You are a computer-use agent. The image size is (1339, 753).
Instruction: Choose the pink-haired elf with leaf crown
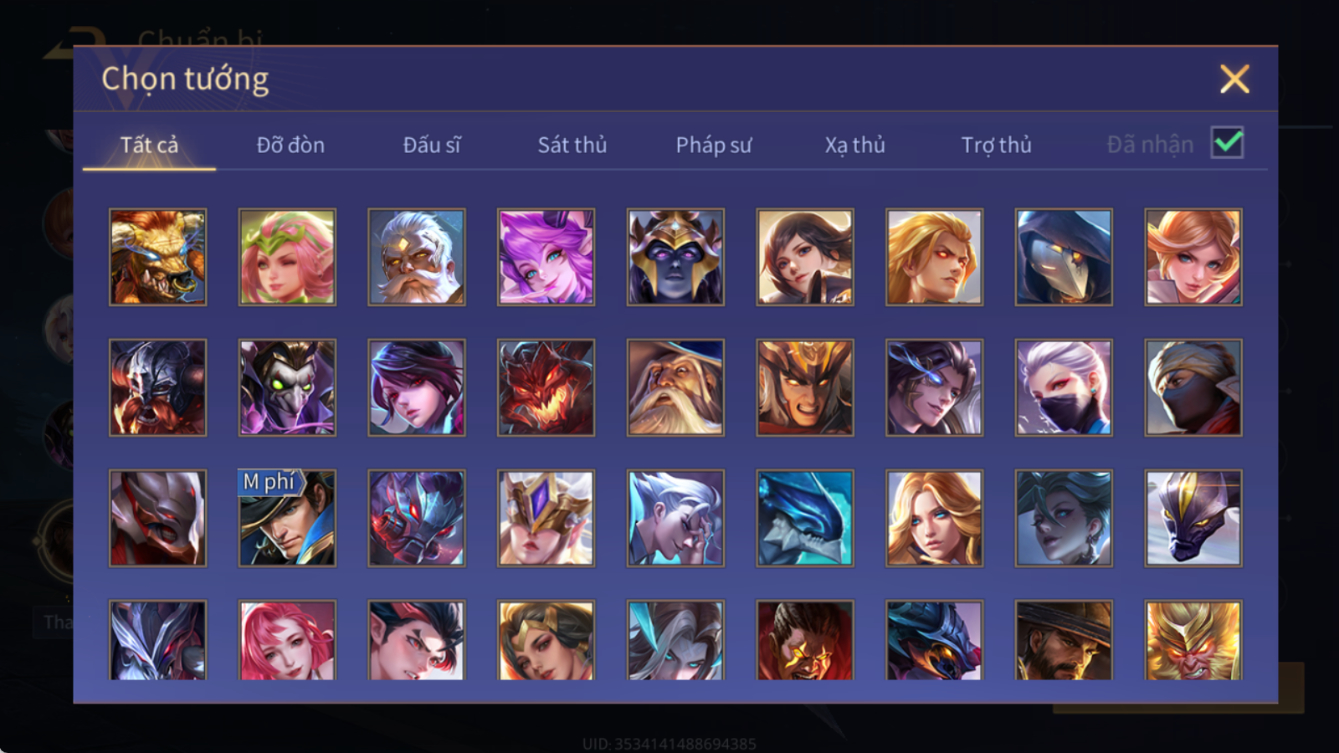click(287, 257)
